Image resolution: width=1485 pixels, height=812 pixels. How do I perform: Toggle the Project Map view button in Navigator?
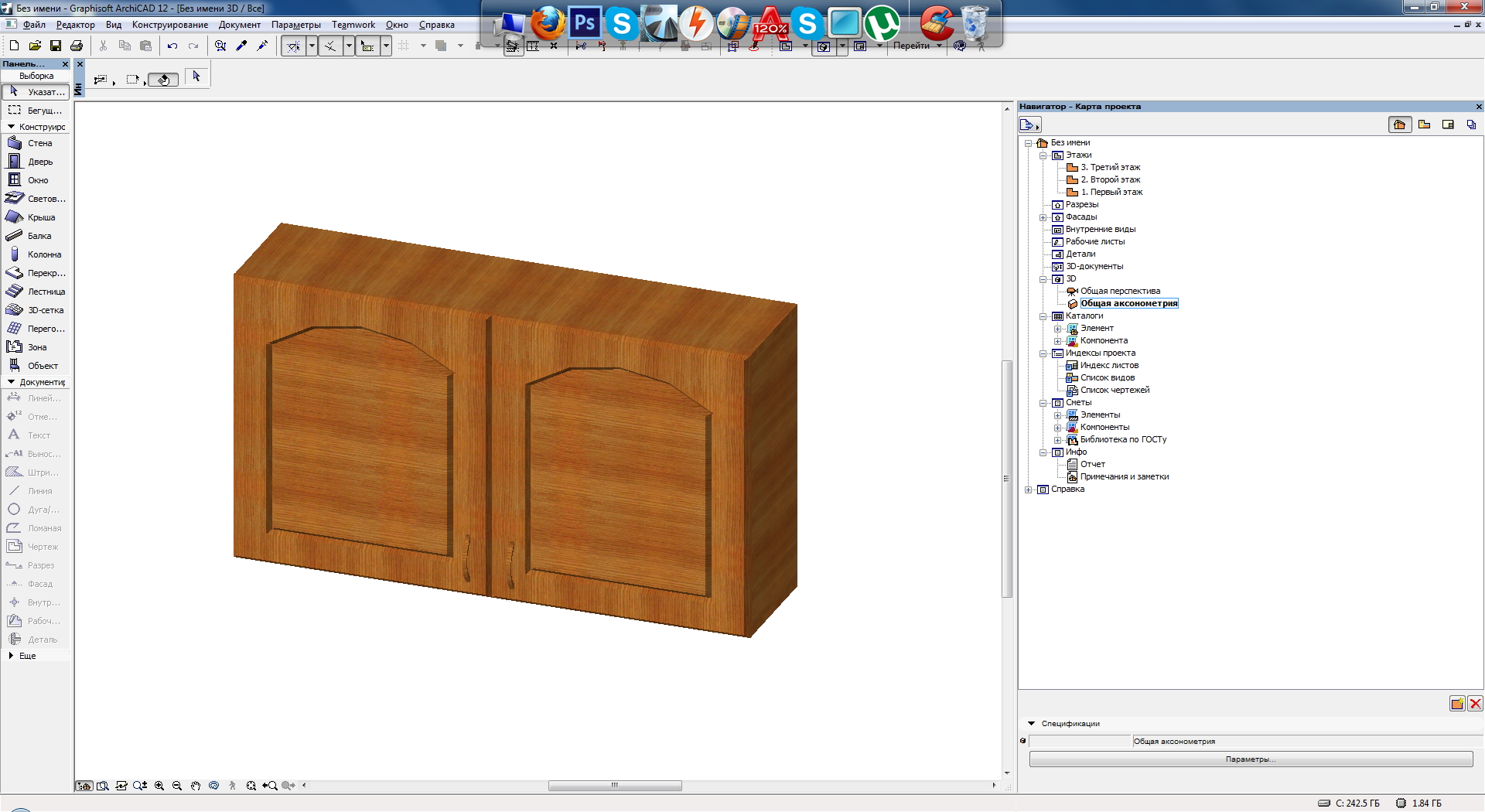tap(1399, 125)
